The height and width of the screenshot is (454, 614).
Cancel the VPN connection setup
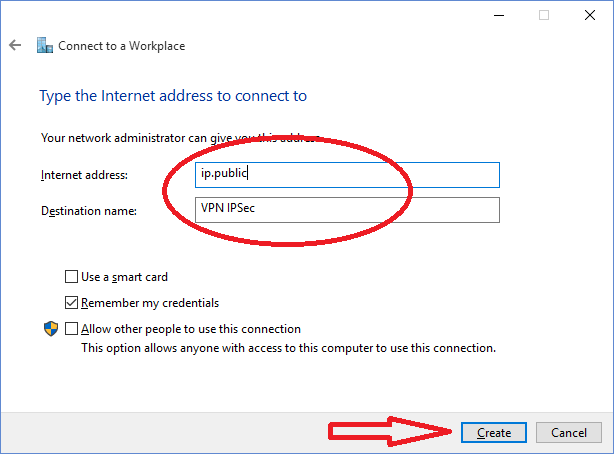[569, 432]
